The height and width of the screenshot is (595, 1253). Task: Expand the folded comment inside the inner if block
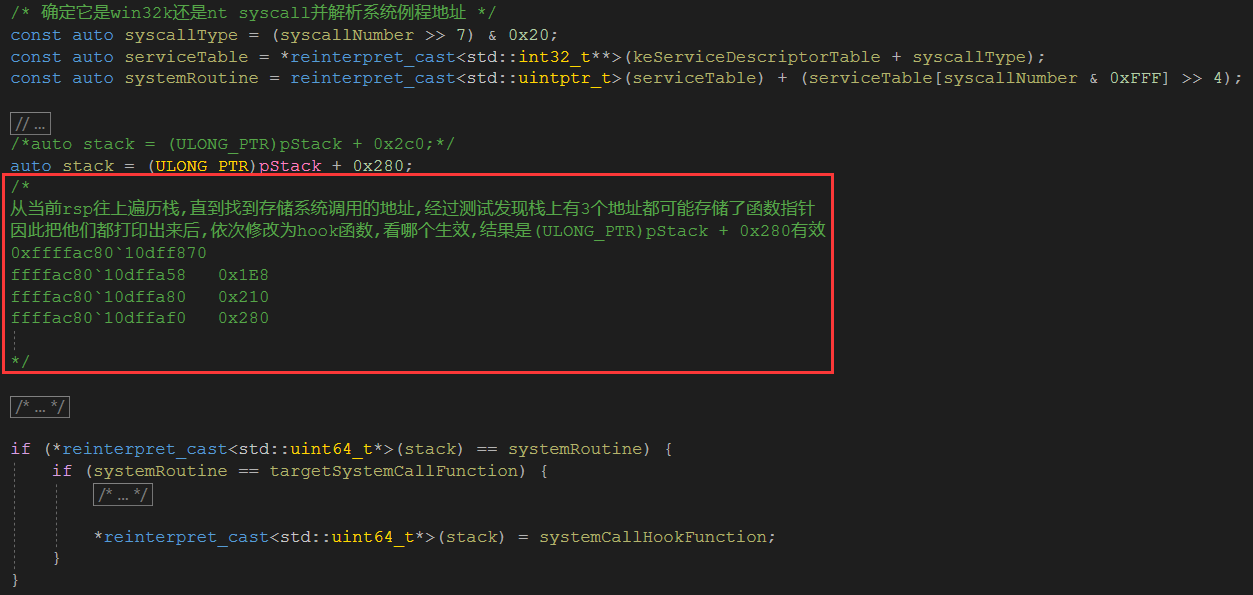[123, 495]
